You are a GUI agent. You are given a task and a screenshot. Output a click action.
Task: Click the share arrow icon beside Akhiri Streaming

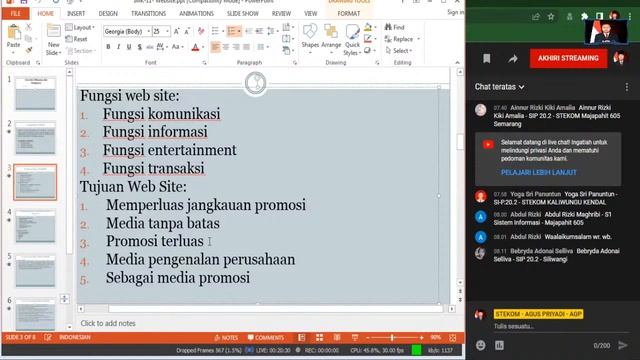[513, 59]
